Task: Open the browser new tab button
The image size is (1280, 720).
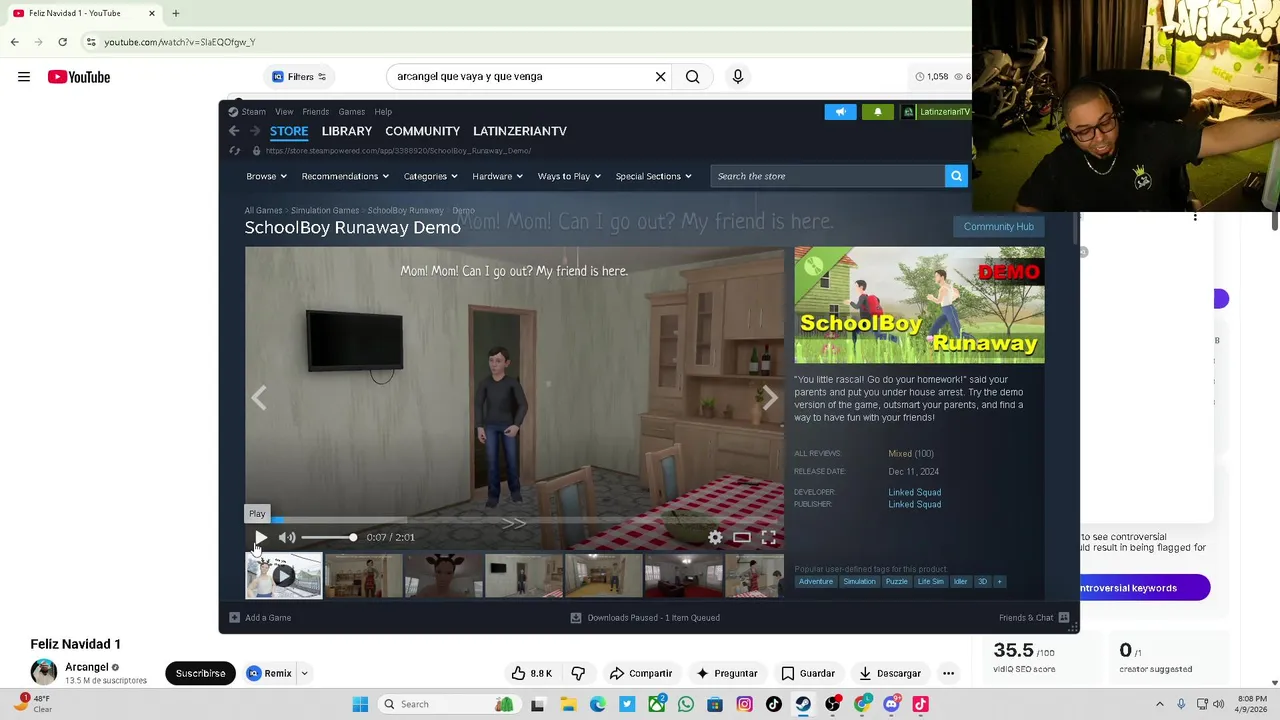Action: point(176,13)
